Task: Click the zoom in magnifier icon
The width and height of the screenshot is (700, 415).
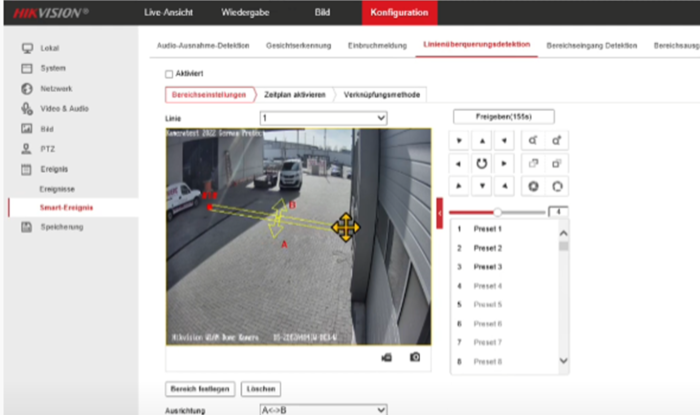Action: coord(557,141)
